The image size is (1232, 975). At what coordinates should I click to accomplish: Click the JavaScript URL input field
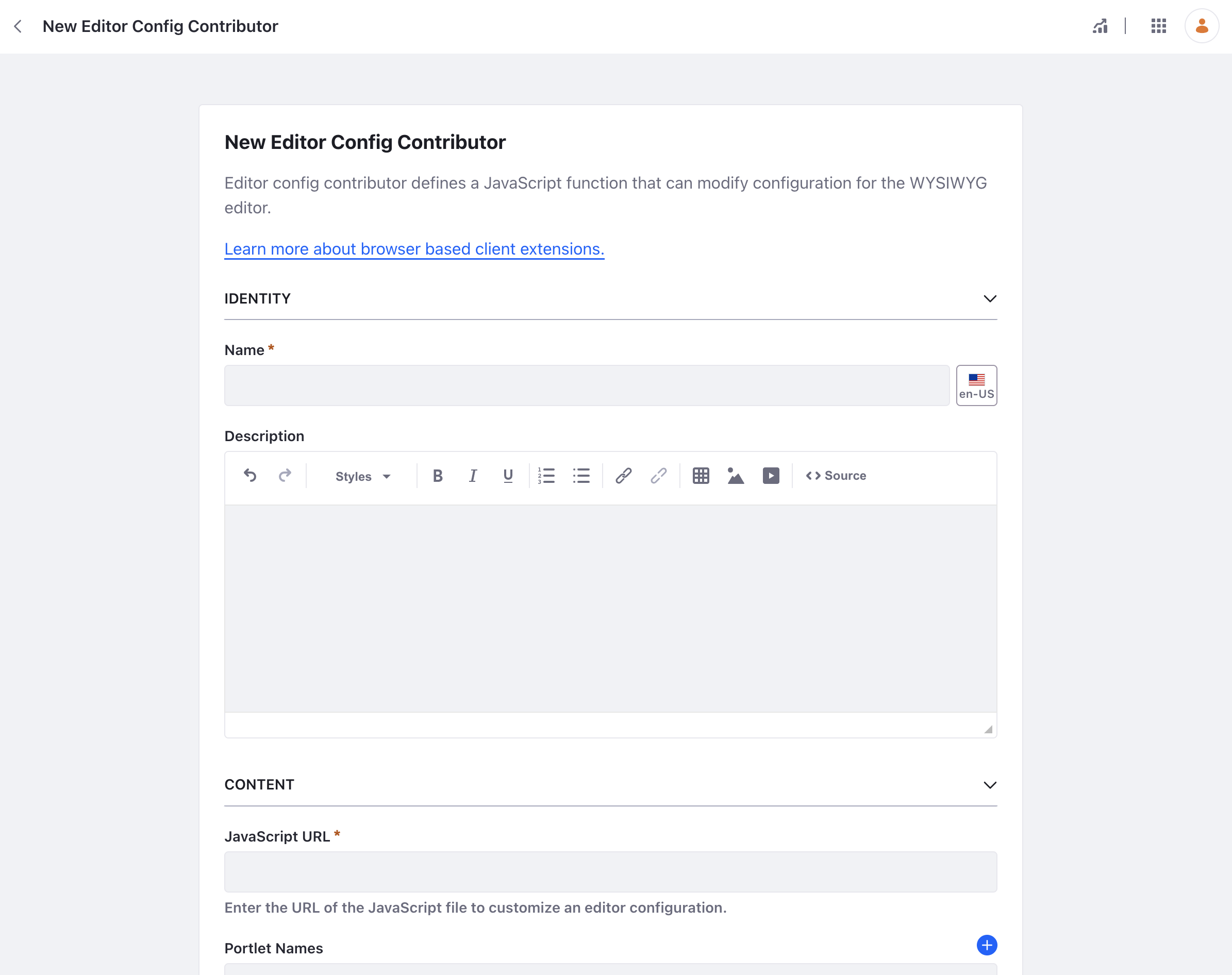coord(610,872)
